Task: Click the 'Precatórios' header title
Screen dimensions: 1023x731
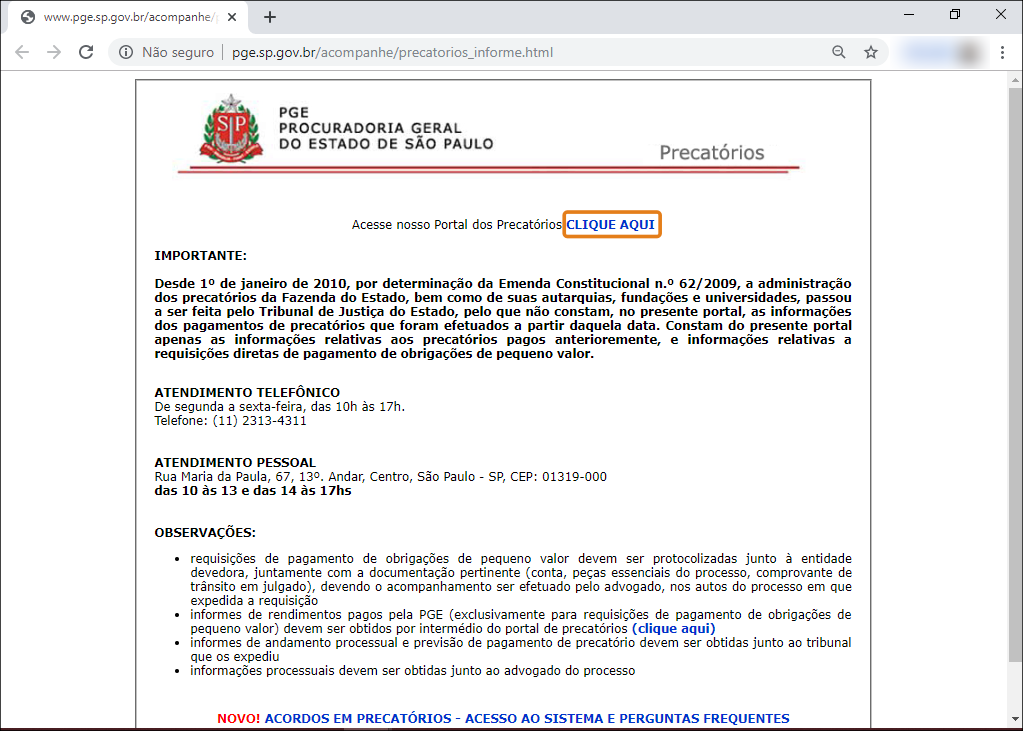Action: click(712, 152)
